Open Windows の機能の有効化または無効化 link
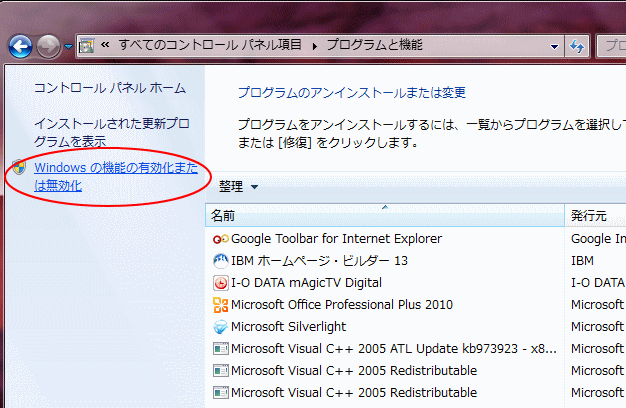626x408 pixels. [x=116, y=176]
